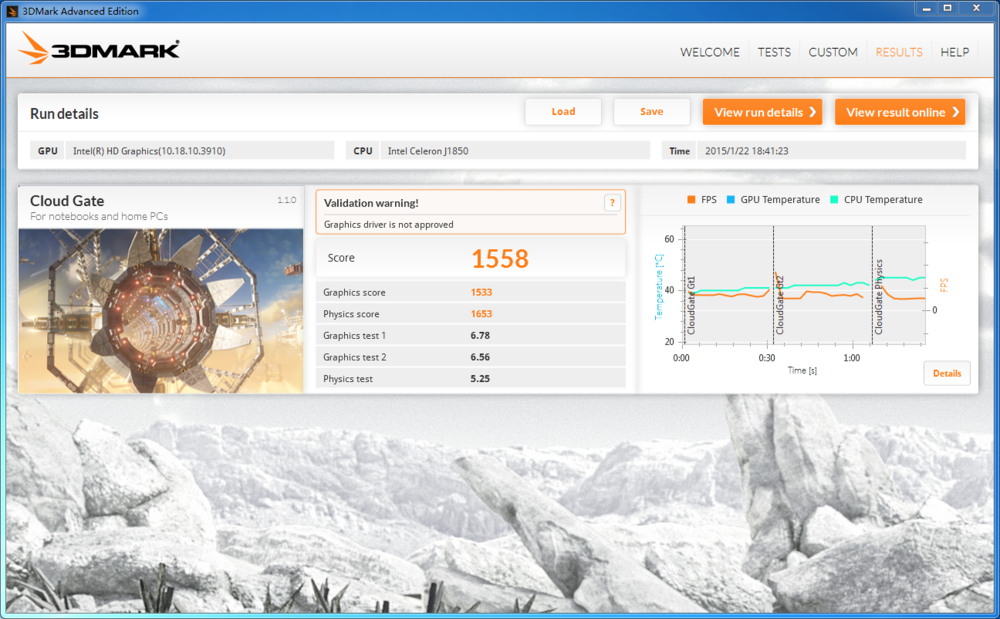The width and height of the screenshot is (1000, 619).
Task: Maximize the 3DMark window
Action: pyautogui.click(x=948, y=8)
